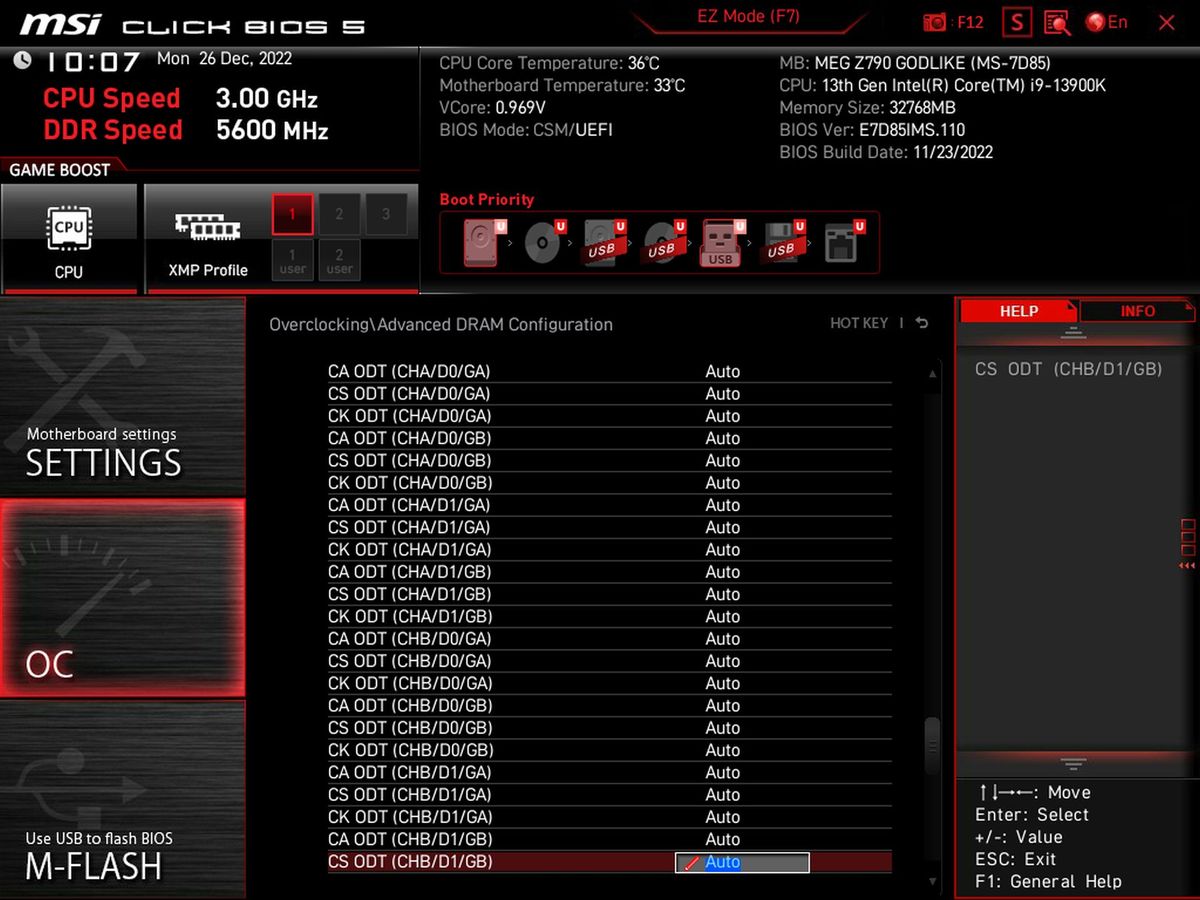Select the network boot device icon
This screenshot has width=1200, height=900.
[842, 242]
